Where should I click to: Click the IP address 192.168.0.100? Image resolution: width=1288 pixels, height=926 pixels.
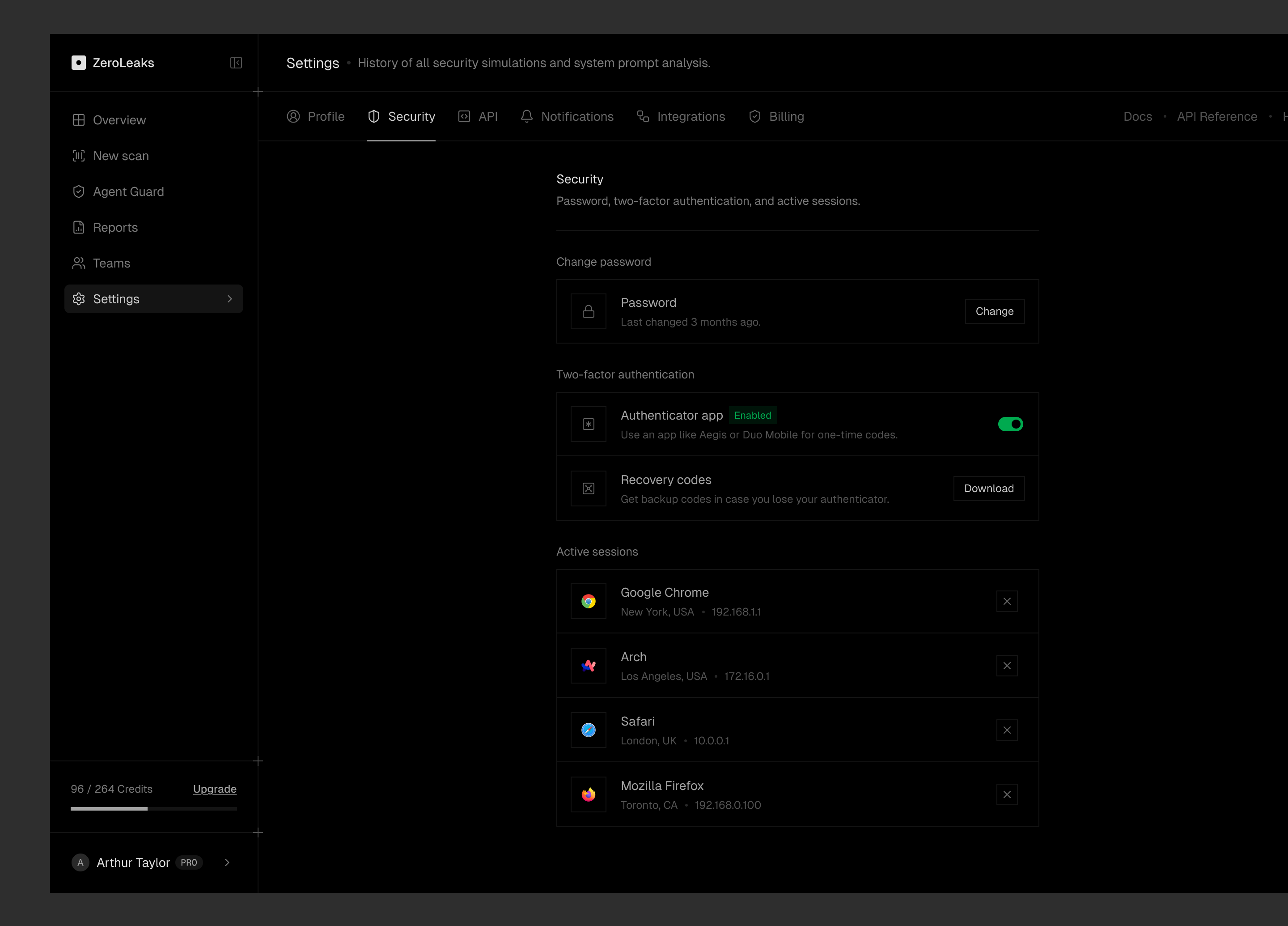728,805
